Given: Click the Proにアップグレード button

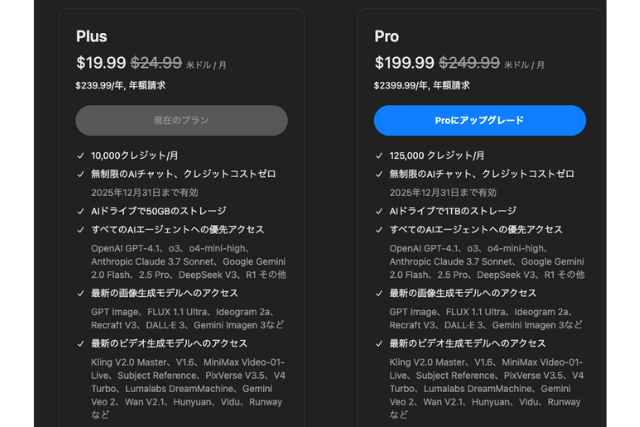Looking at the screenshot, I should [480, 120].
